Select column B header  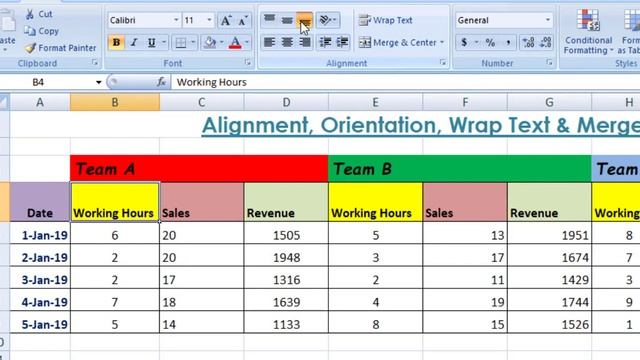pyautogui.click(x=115, y=102)
